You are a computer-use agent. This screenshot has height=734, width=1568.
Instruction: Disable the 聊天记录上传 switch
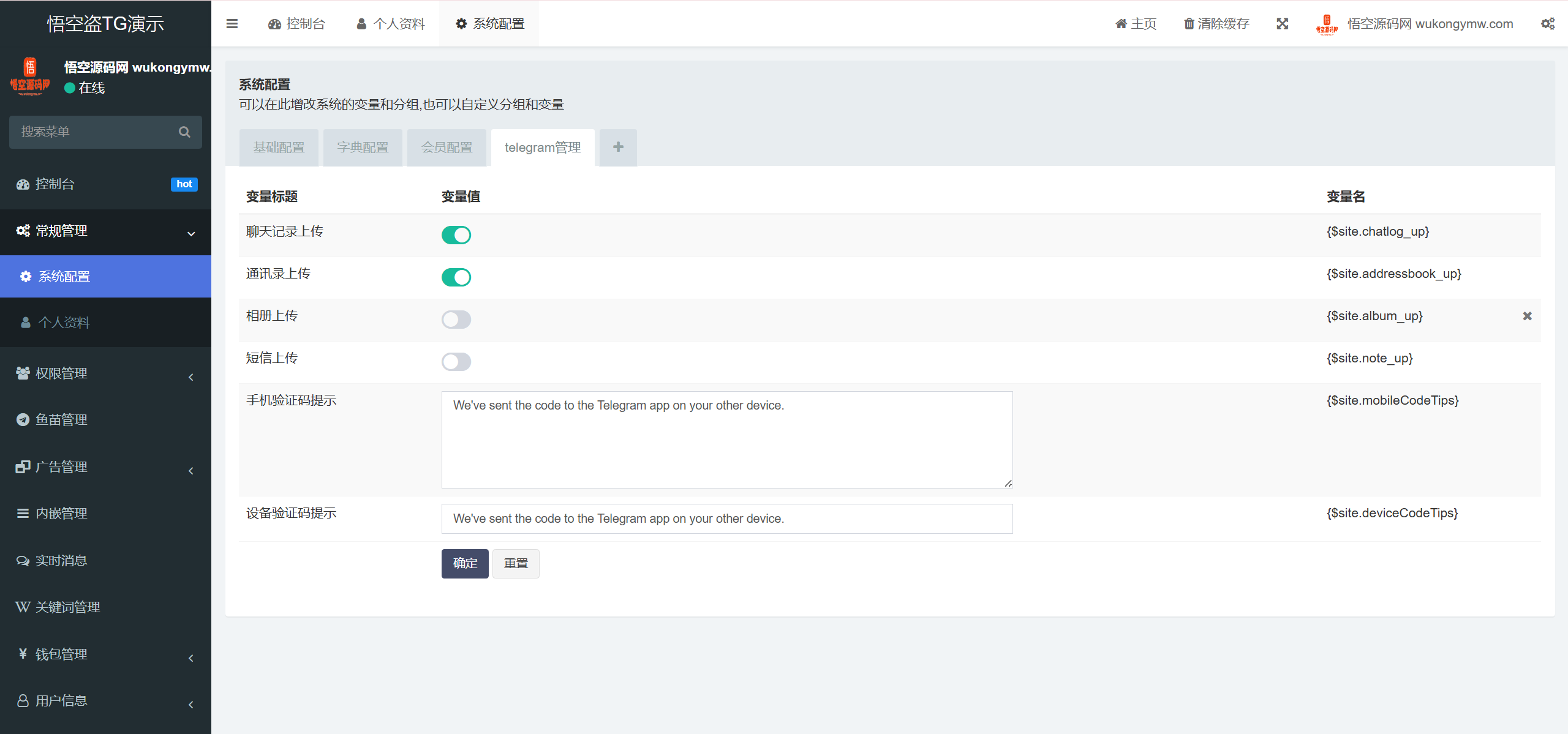pos(456,234)
